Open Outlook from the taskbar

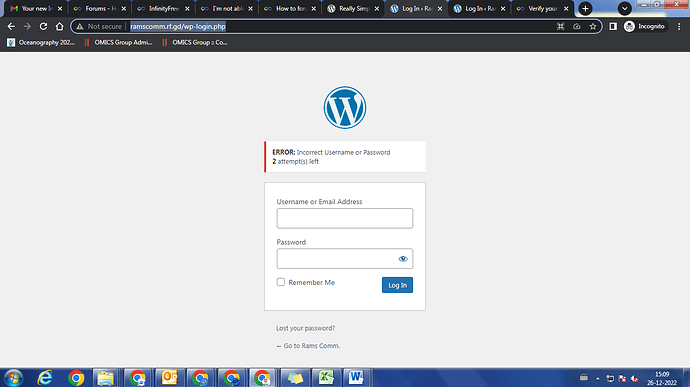point(169,378)
